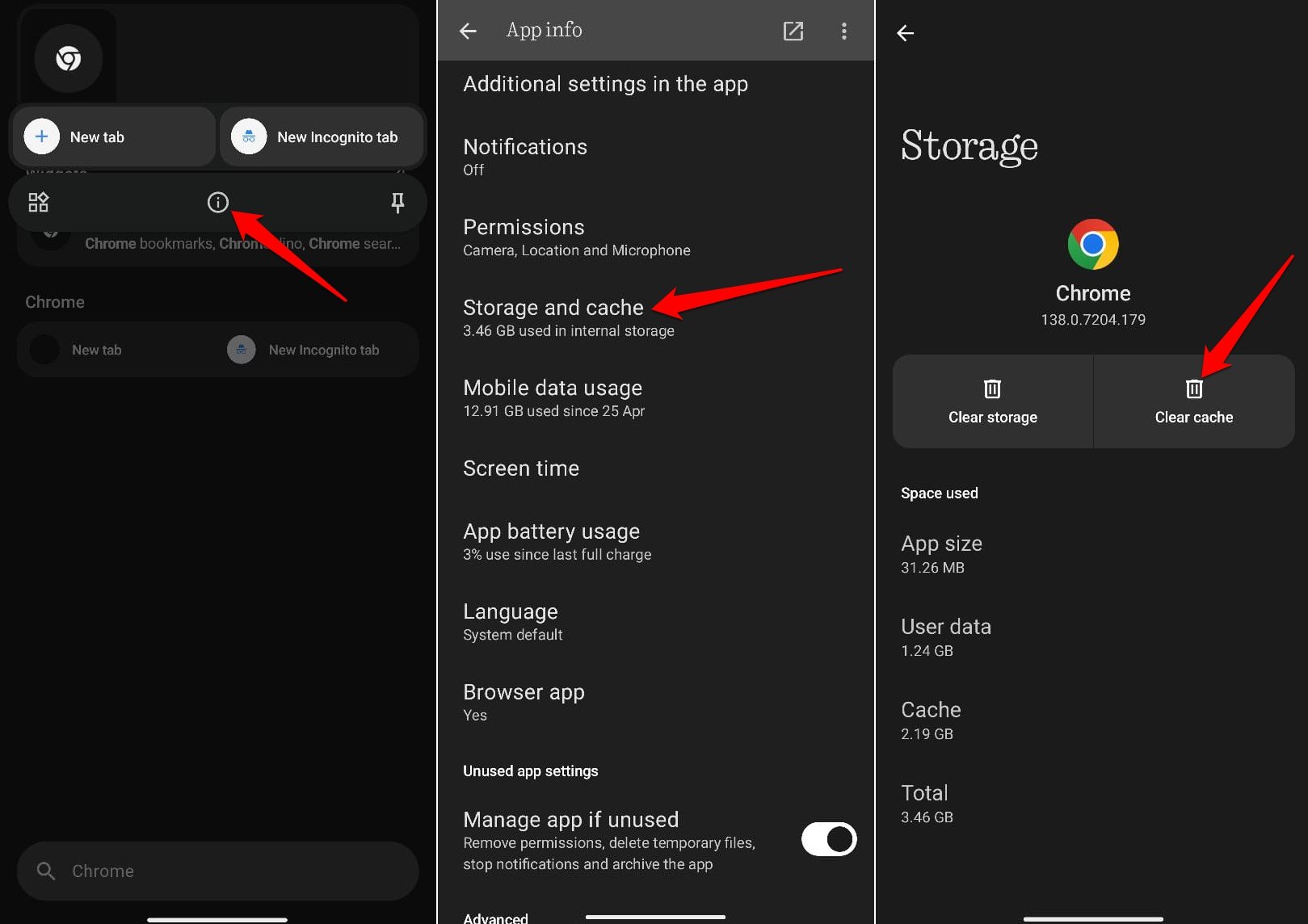
Task: Open the App info three-dot menu
Action: click(x=843, y=31)
